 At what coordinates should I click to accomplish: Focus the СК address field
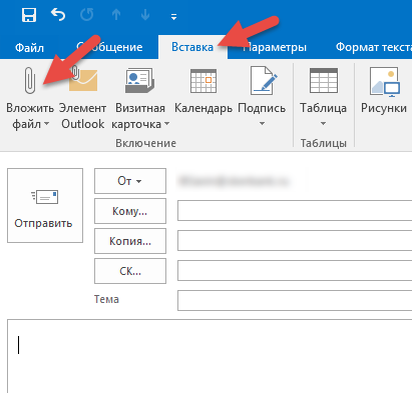pyautogui.click(x=295, y=270)
